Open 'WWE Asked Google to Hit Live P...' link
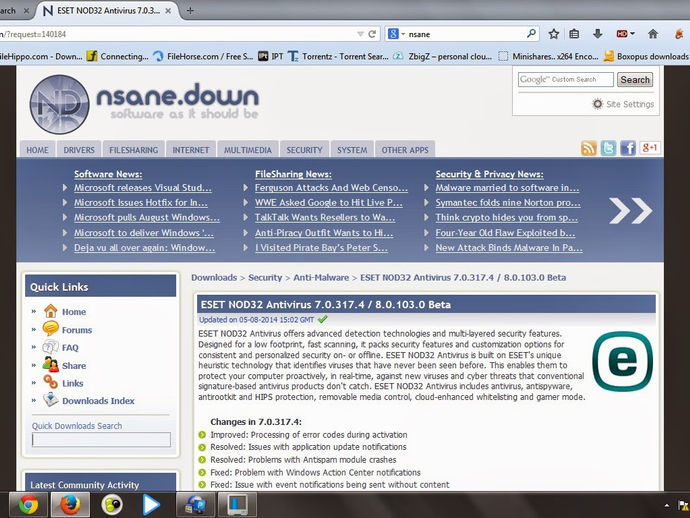The image size is (690, 518). [329, 202]
